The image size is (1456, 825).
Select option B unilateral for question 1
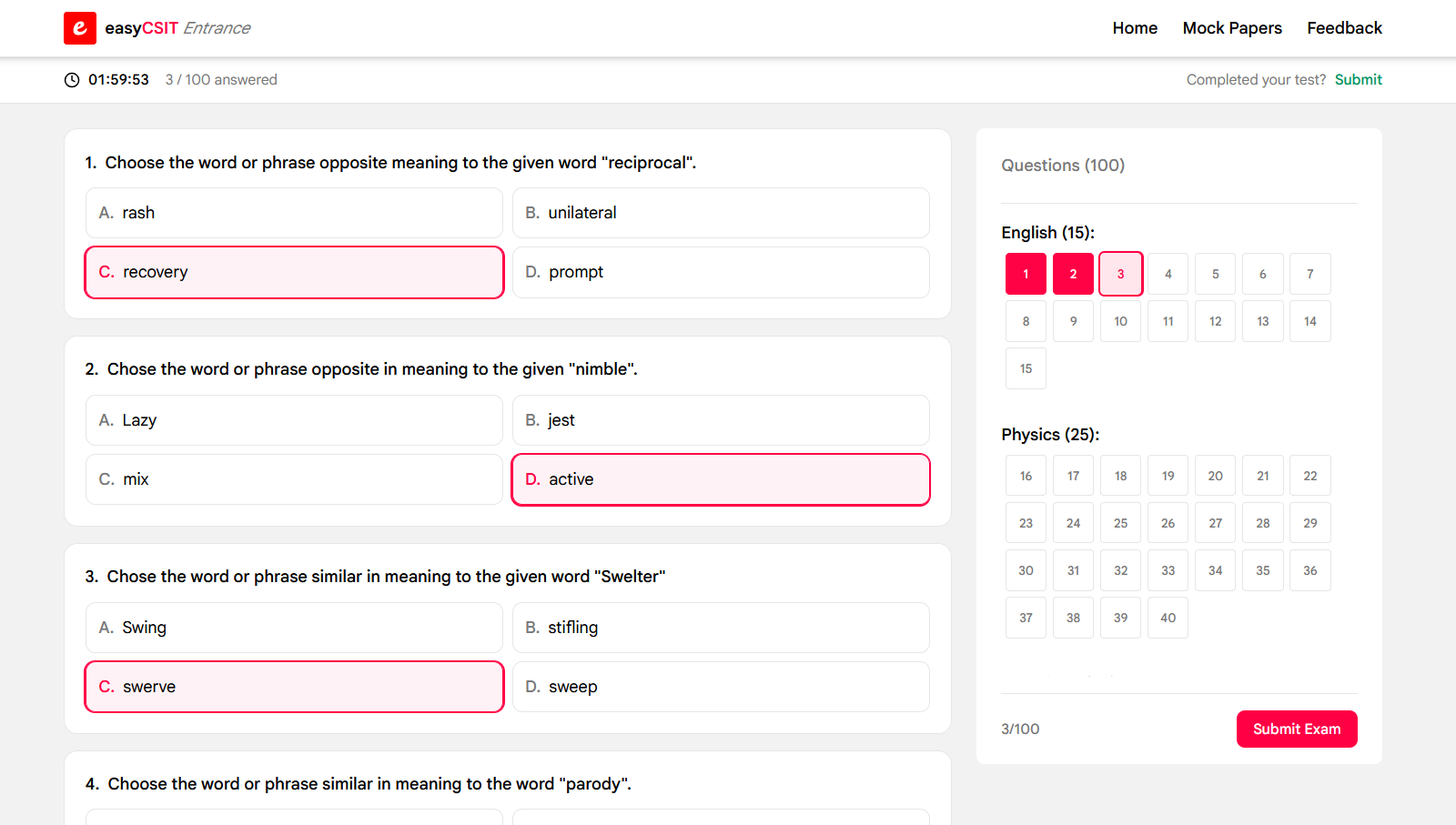721,213
